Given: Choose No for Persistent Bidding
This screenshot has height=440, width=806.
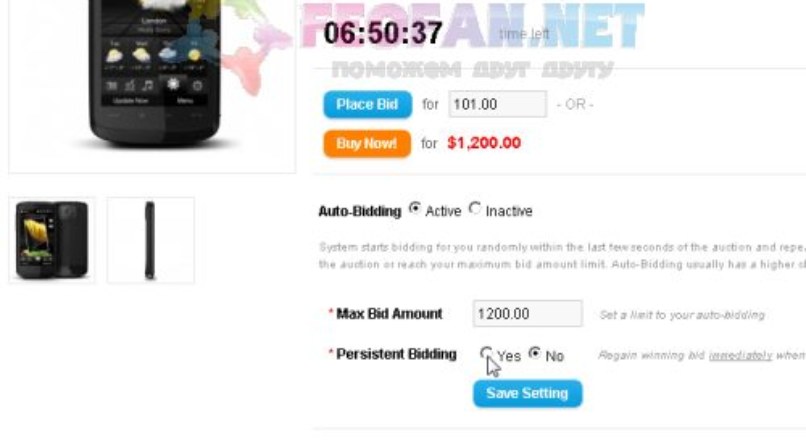Looking at the screenshot, I should tap(535, 353).
